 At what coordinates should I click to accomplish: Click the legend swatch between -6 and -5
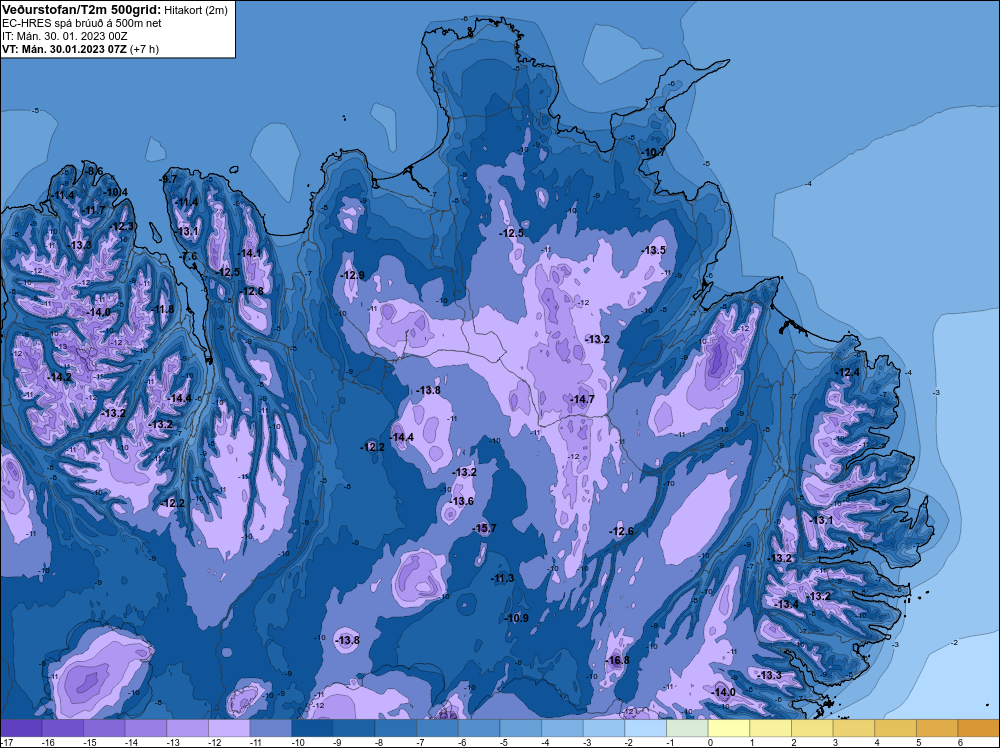(x=479, y=728)
